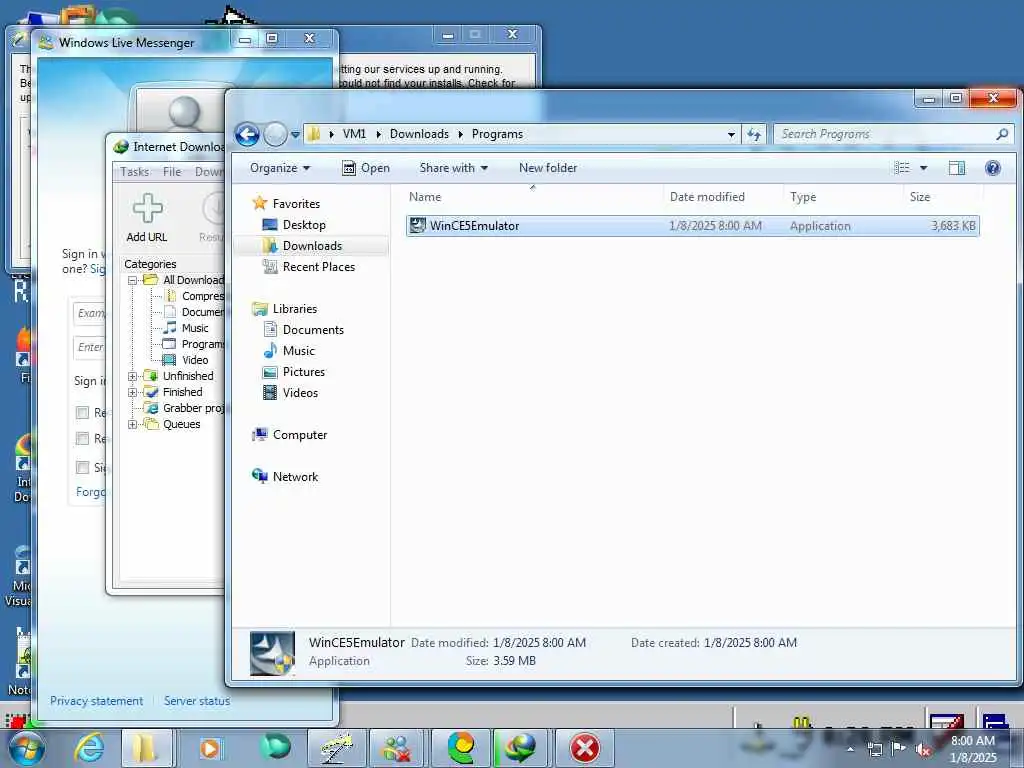Click the red X taskbar icon
This screenshot has height=768, width=1024.
[584, 748]
